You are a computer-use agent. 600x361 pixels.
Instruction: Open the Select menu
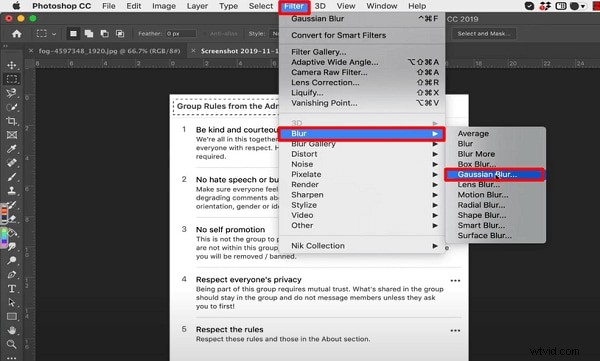pos(261,6)
